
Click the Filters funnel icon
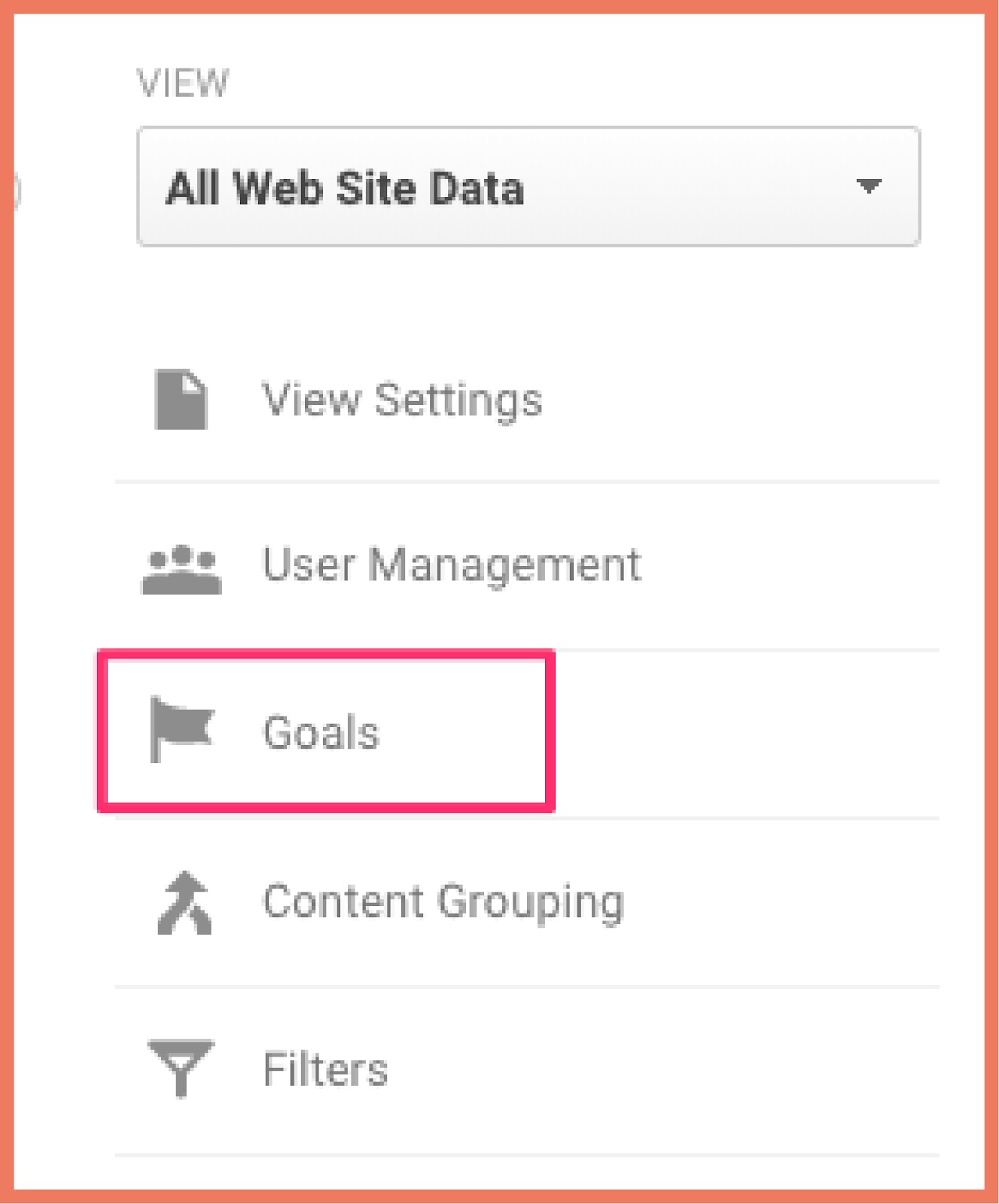click(x=181, y=1069)
